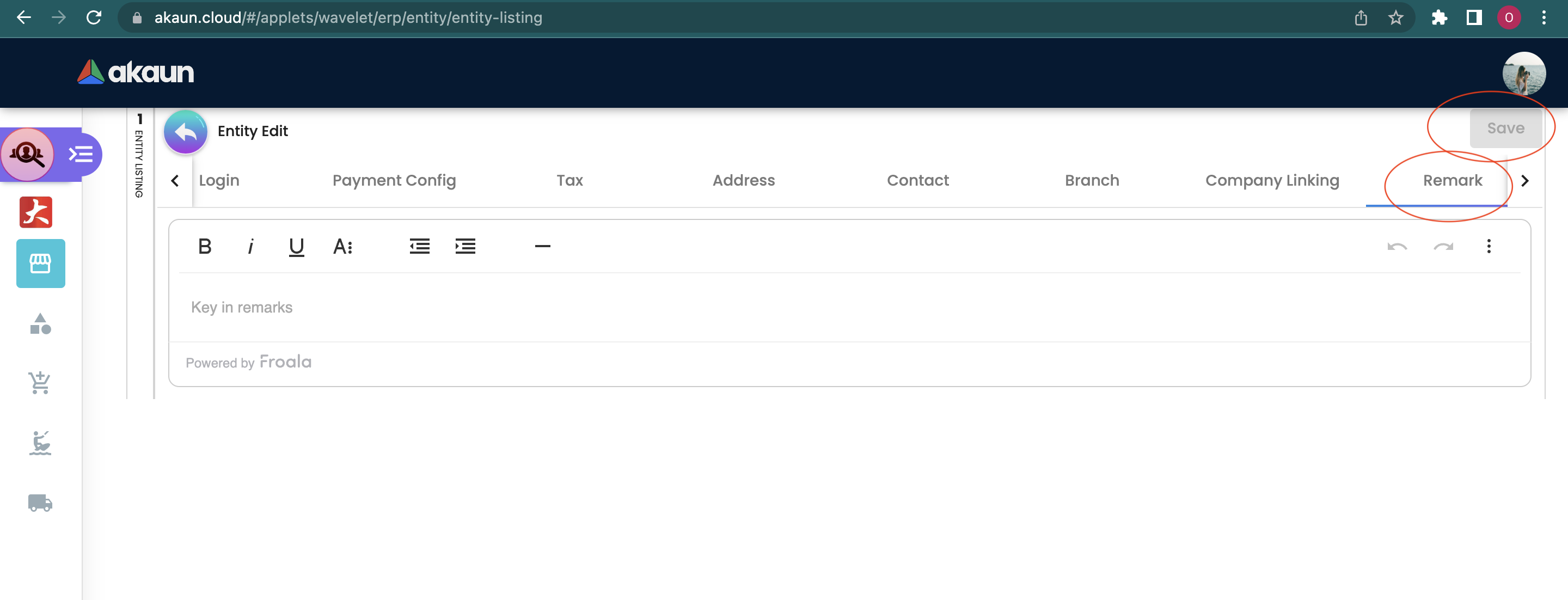Toggle underline formatting in remark editor
Screen dimensions: 1568x600
coord(296,247)
